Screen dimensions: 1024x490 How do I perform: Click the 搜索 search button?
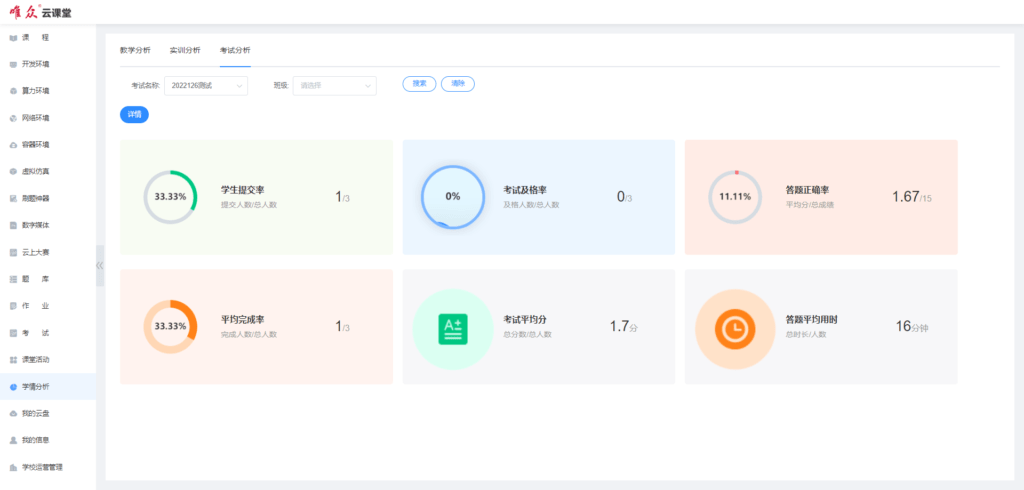click(419, 84)
